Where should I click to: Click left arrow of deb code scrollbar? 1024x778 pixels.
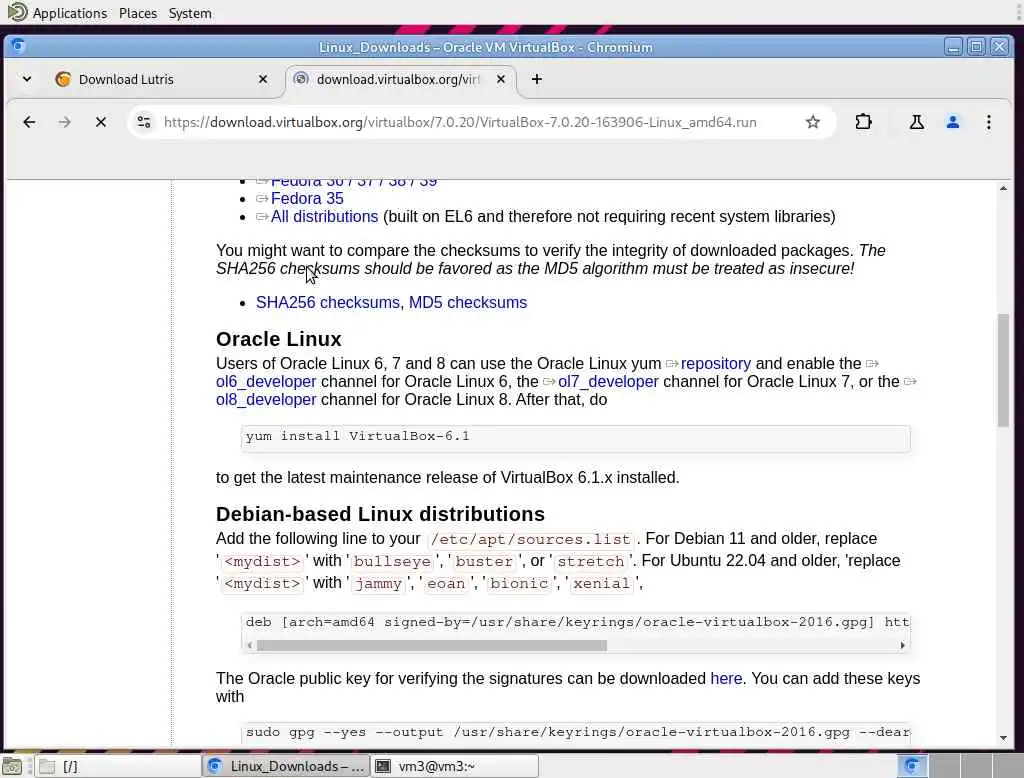point(249,645)
